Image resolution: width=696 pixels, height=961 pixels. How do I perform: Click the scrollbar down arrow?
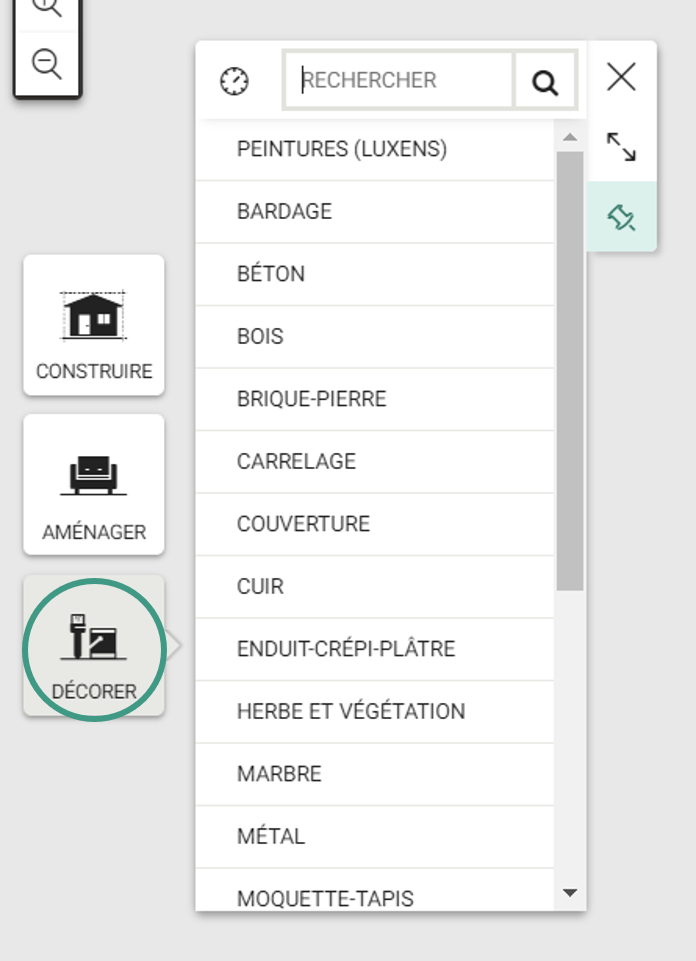point(570,893)
